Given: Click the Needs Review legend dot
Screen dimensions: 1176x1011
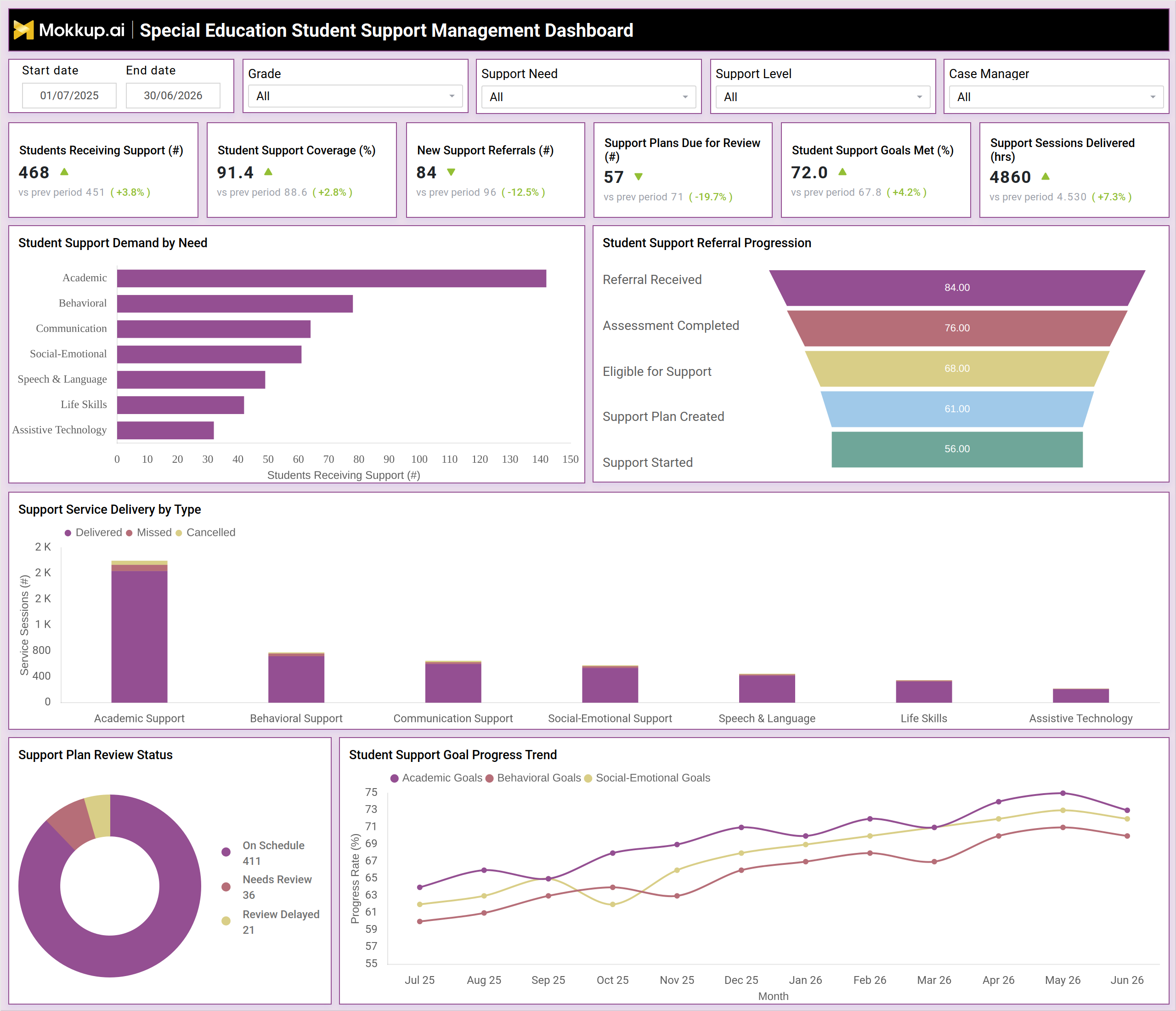Looking at the screenshot, I should 226,886.
